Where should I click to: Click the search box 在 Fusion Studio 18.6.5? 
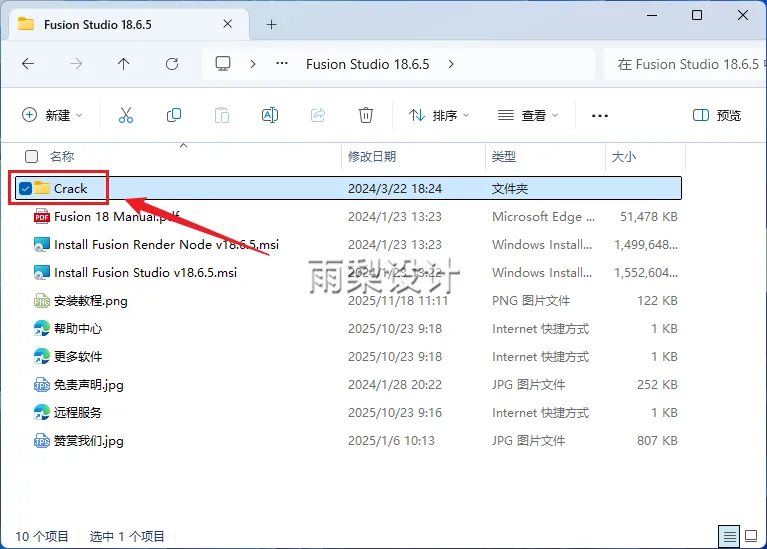[685, 64]
